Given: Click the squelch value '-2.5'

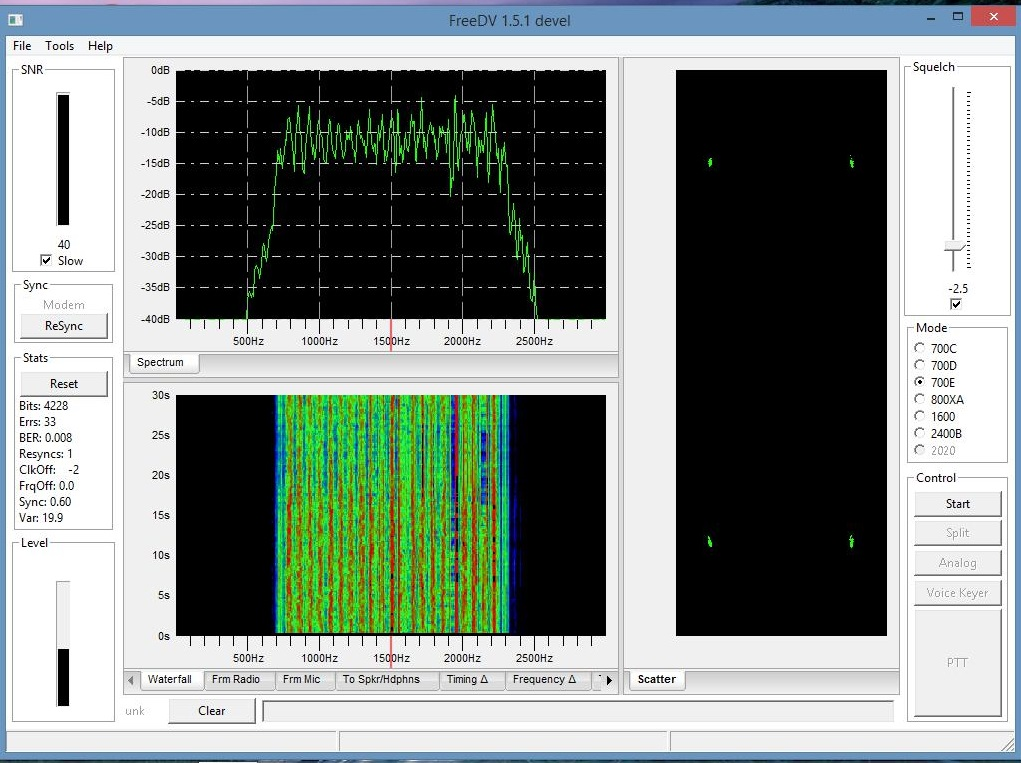Looking at the screenshot, I should [x=958, y=289].
